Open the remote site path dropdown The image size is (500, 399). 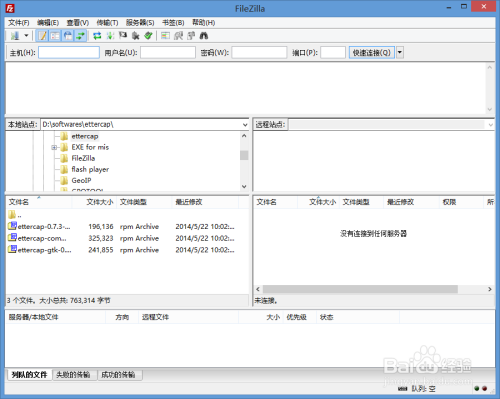click(490, 125)
